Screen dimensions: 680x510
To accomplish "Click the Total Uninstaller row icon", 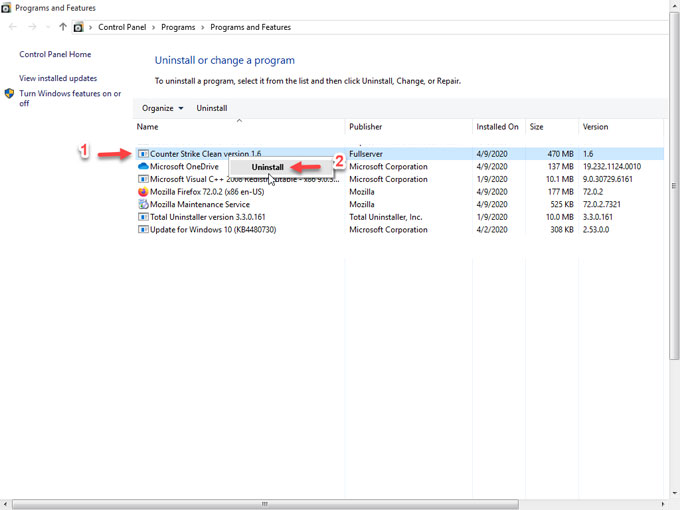I will pos(143,216).
